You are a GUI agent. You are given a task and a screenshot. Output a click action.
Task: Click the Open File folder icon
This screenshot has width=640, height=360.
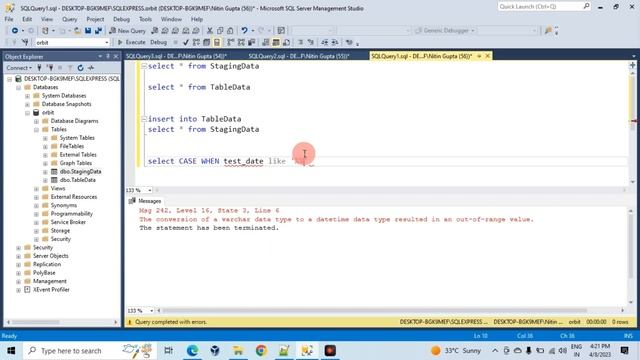[77, 31]
